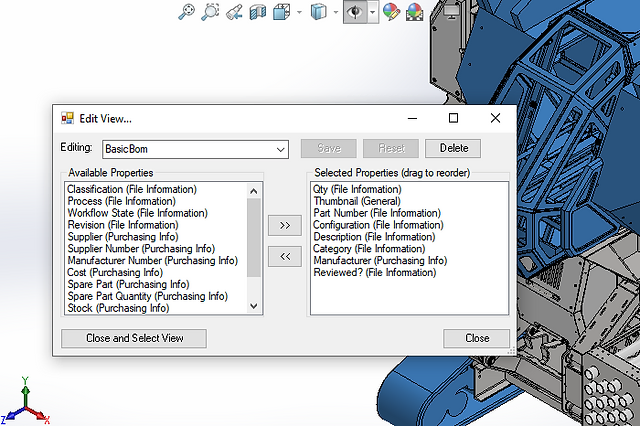Close the Edit View dialog with X

click(495, 118)
